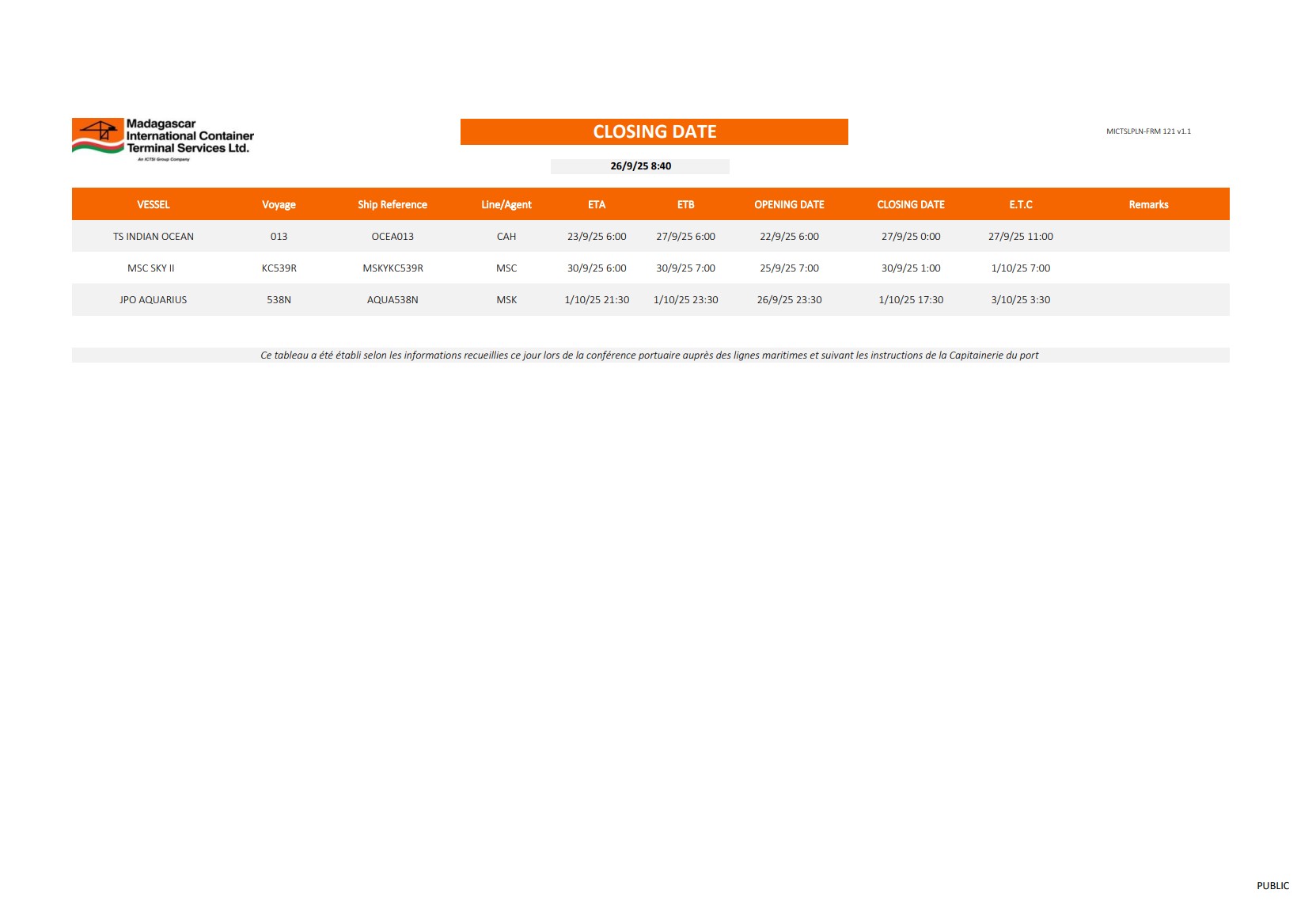Click the Voyage column header

pyautogui.click(x=279, y=204)
